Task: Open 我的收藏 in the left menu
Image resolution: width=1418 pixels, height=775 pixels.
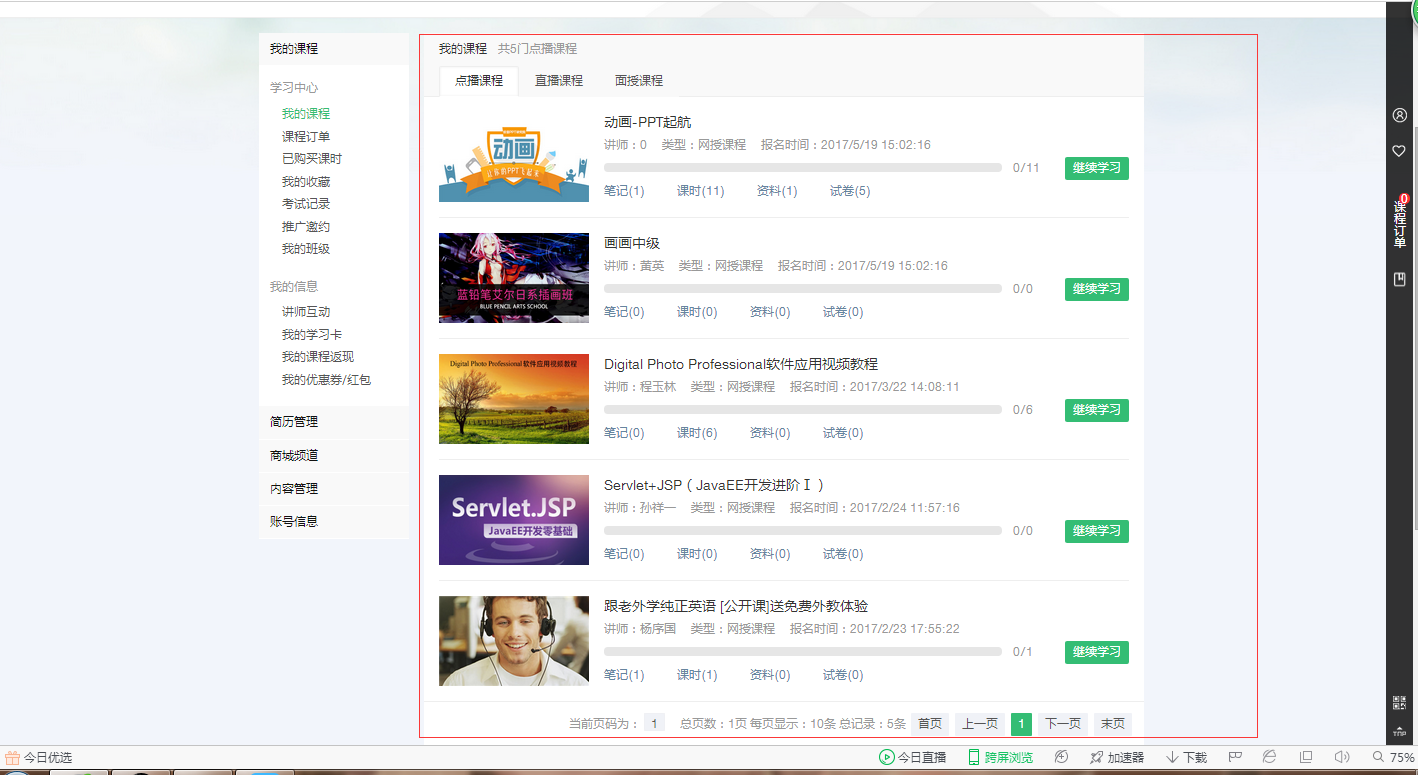Action: point(304,180)
